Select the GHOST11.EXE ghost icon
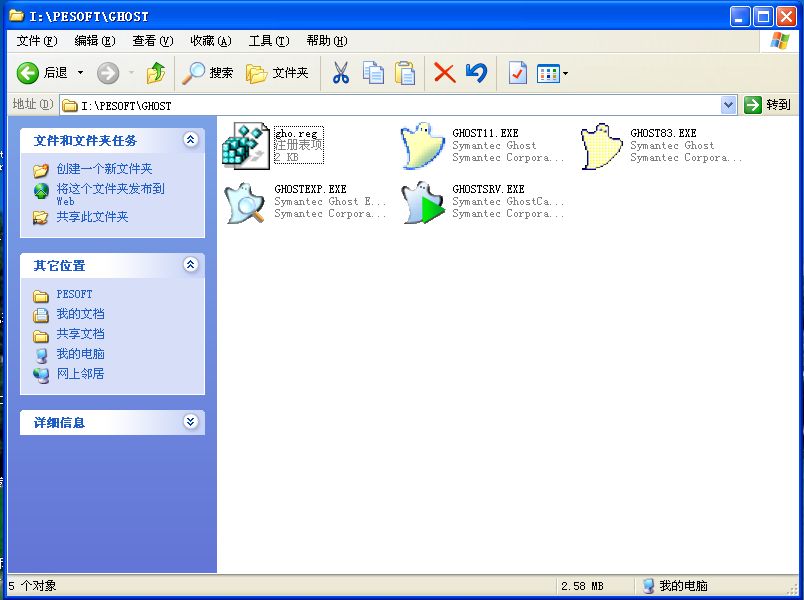Viewport: 804px width, 600px height. click(x=423, y=146)
